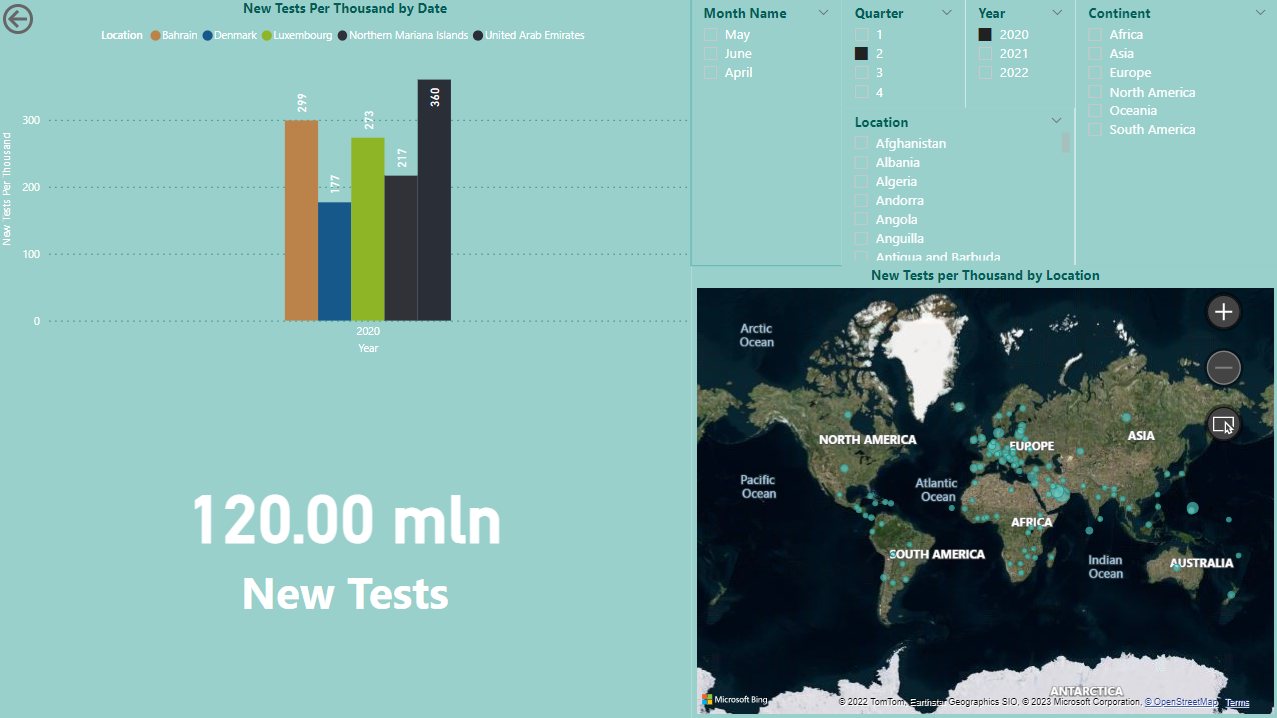Click the Bahrain legend color swatch
1277x718 pixels.
155,34
